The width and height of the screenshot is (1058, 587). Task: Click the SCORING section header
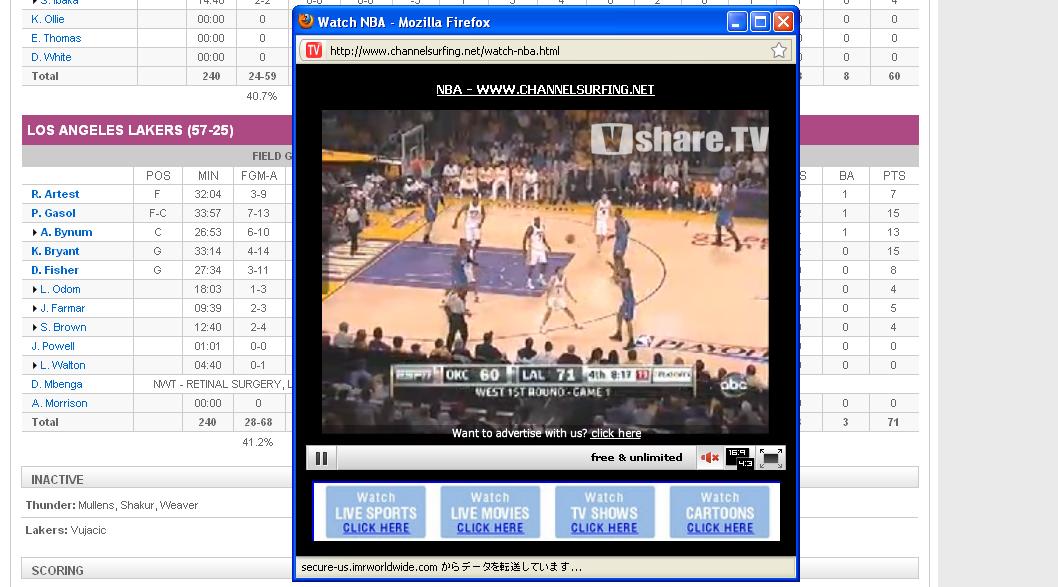(x=57, y=571)
